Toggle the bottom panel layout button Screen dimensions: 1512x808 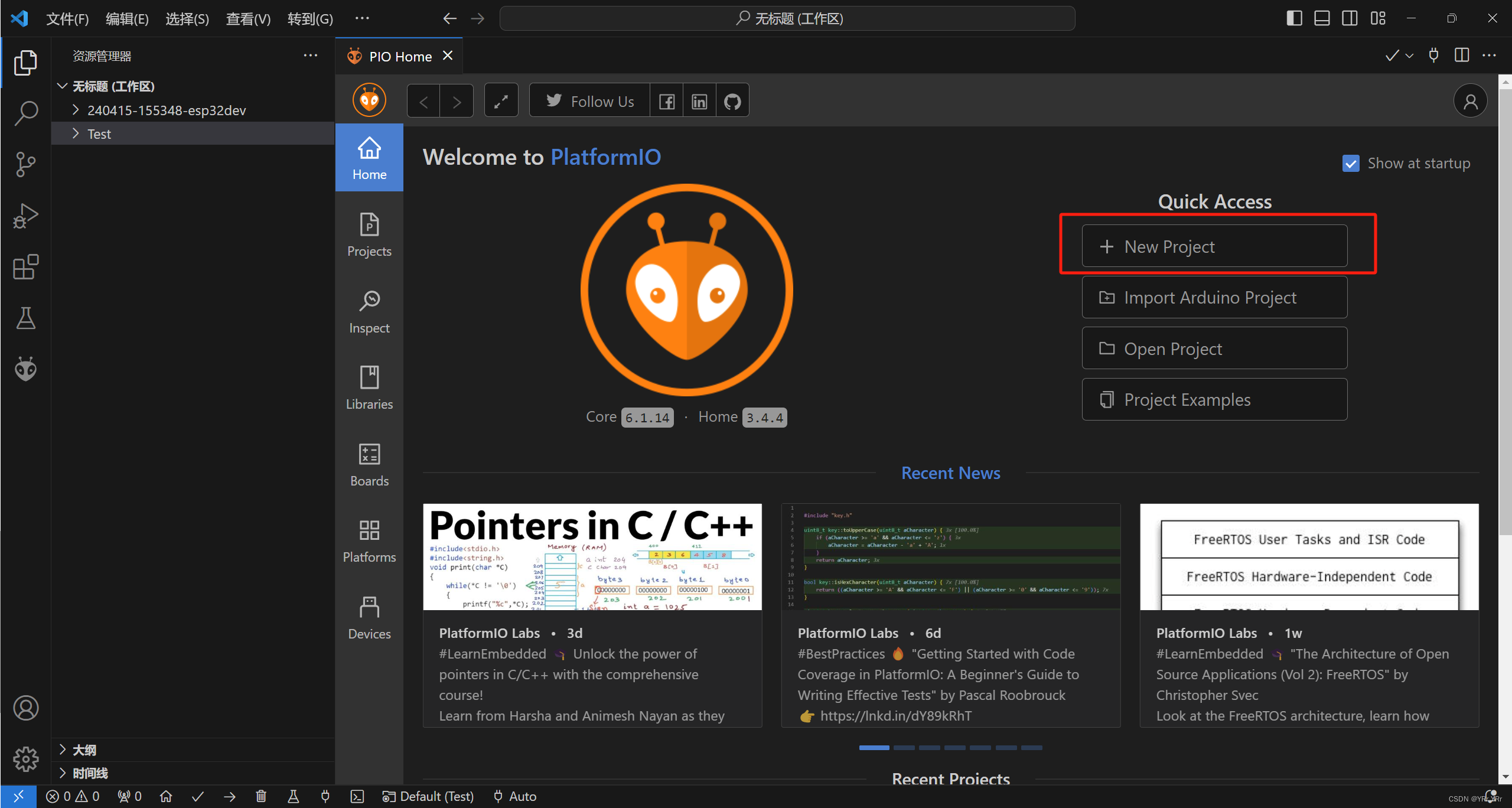tap(1322, 18)
